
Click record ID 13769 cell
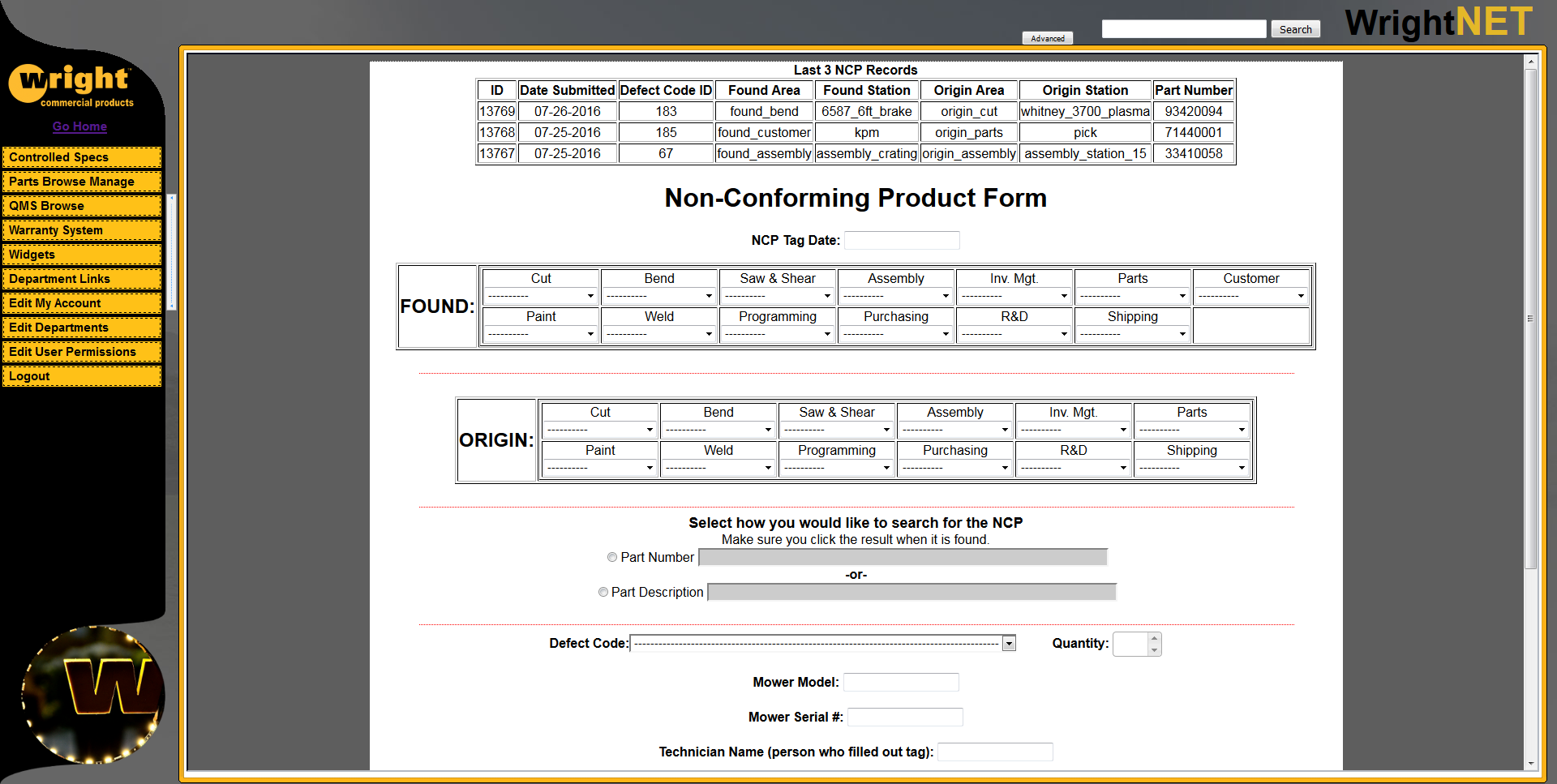coord(497,111)
